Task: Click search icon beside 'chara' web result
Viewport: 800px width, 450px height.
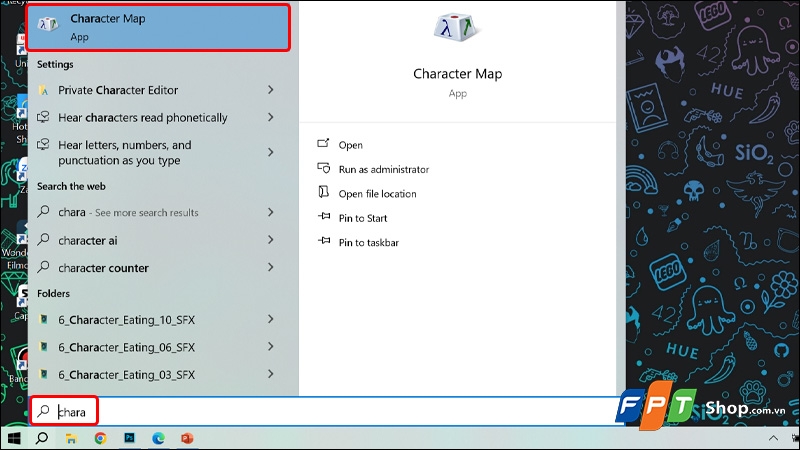Action: tap(44, 211)
